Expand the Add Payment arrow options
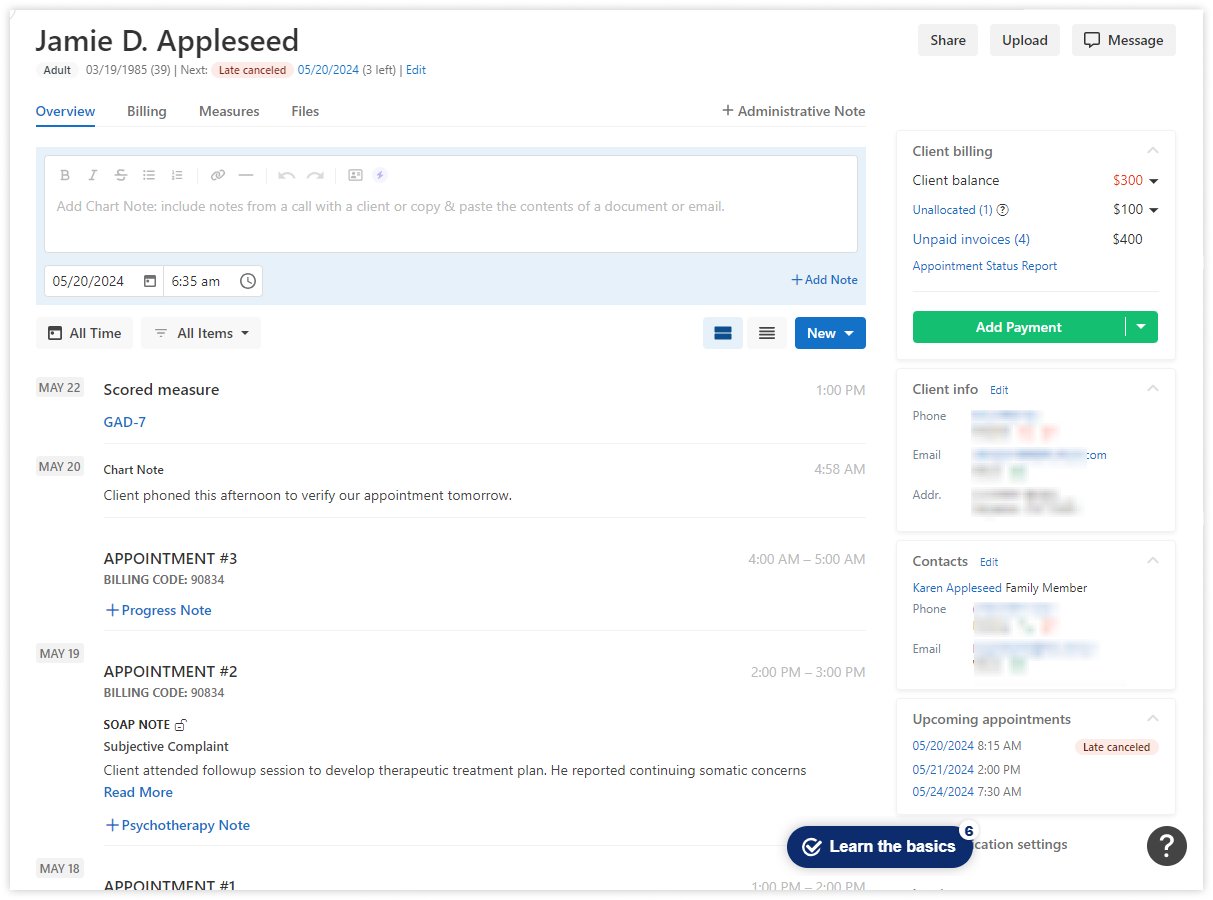This screenshot has height=900, width=1213. [x=1141, y=327]
